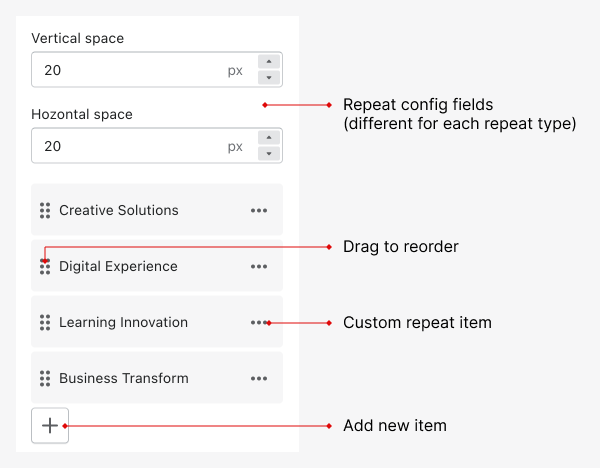Screen dimensions: 600x468
Task: Click the px unit in Vertical space
Action: click(235, 71)
